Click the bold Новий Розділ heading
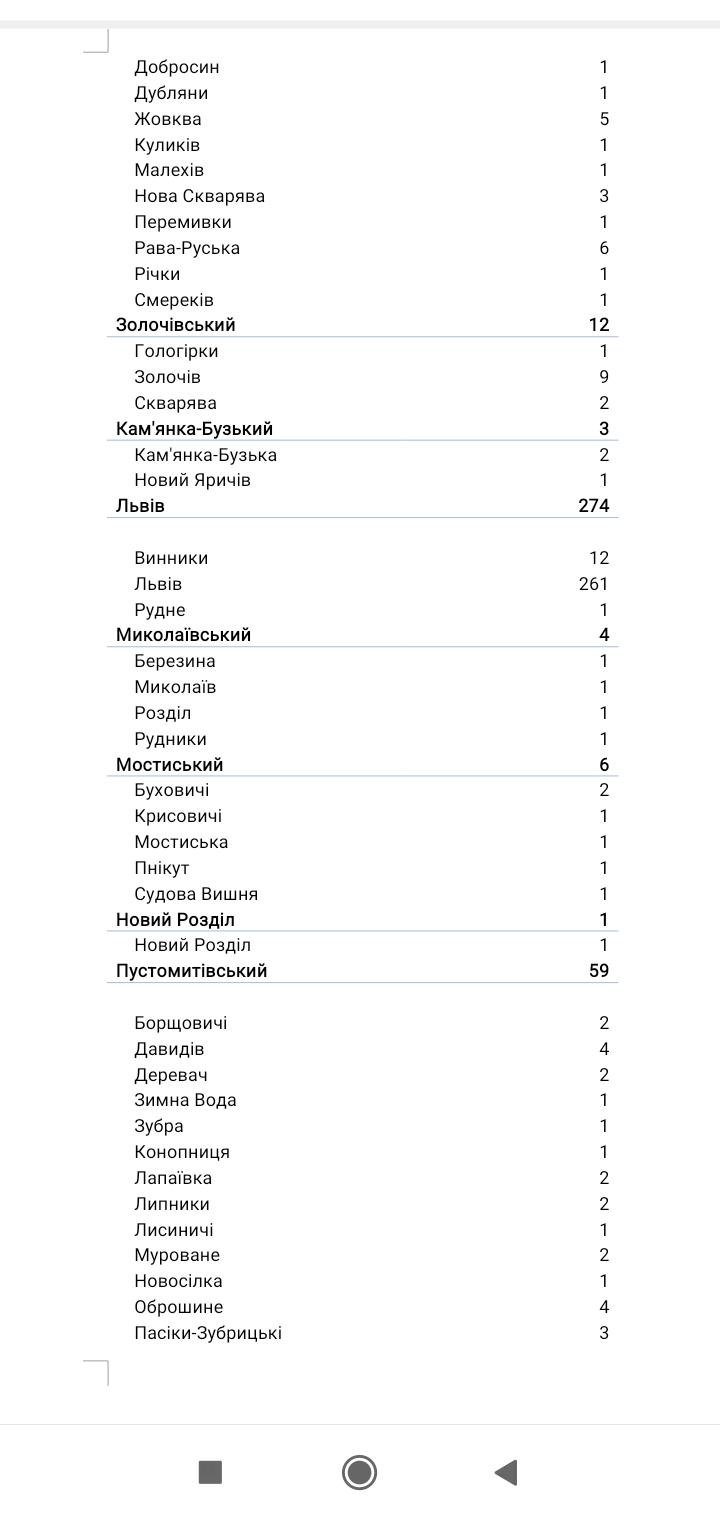This screenshot has width=720, height=1520. 175,920
